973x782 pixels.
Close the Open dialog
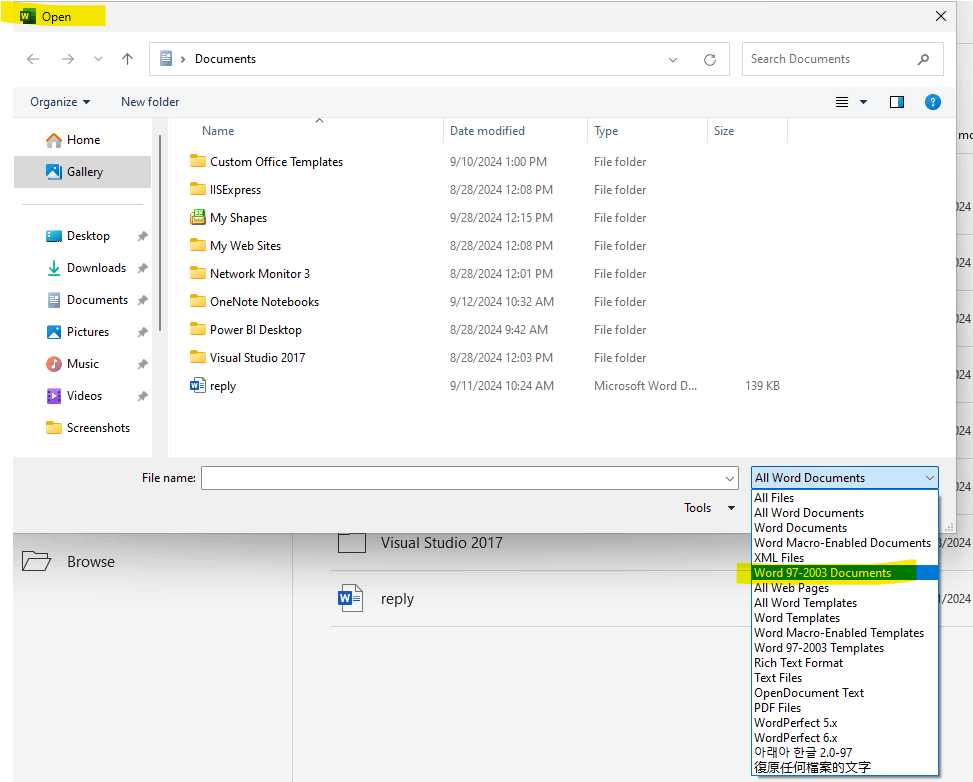tap(941, 16)
